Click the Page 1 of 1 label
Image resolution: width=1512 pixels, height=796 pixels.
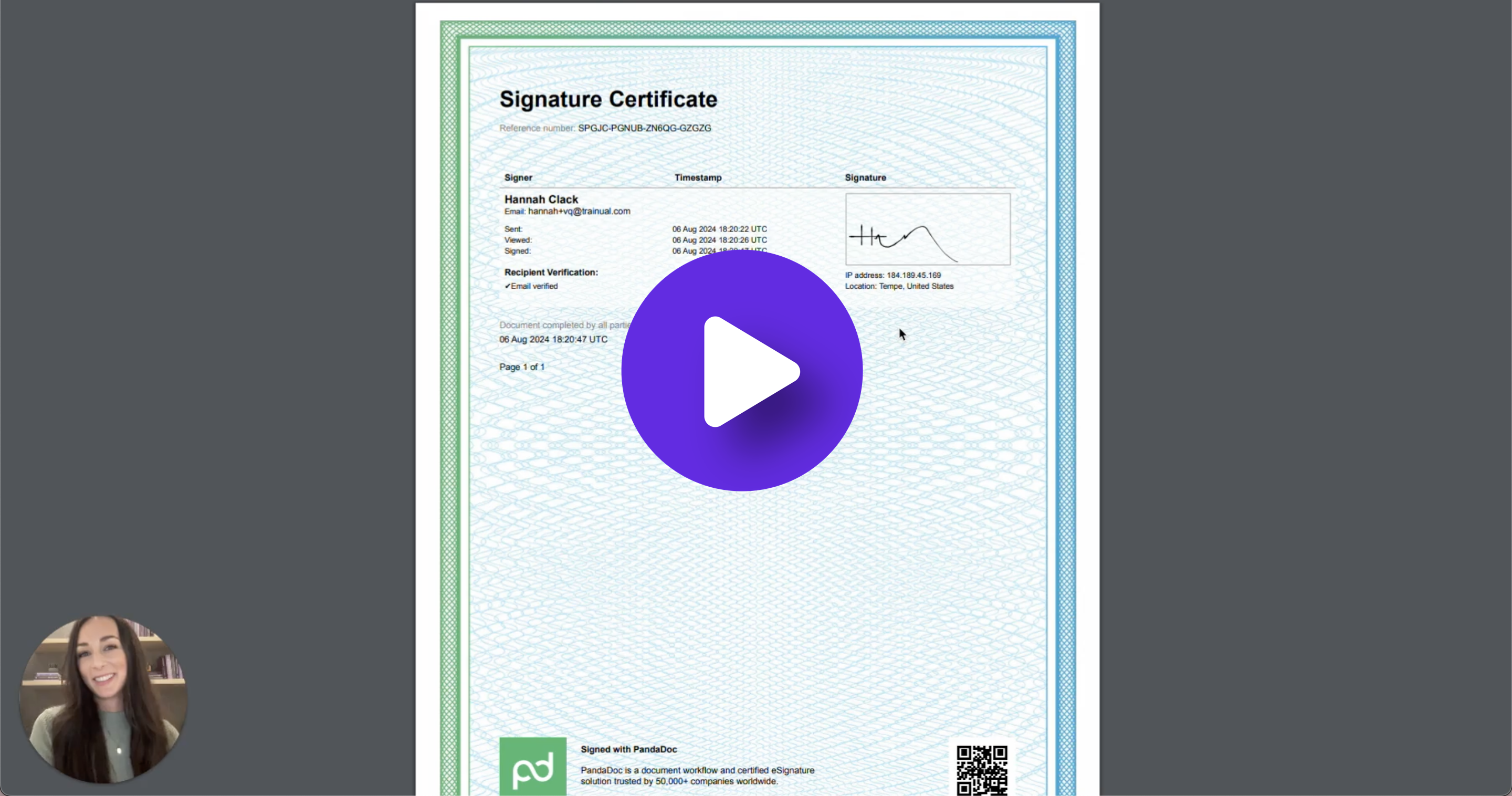point(521,366)
